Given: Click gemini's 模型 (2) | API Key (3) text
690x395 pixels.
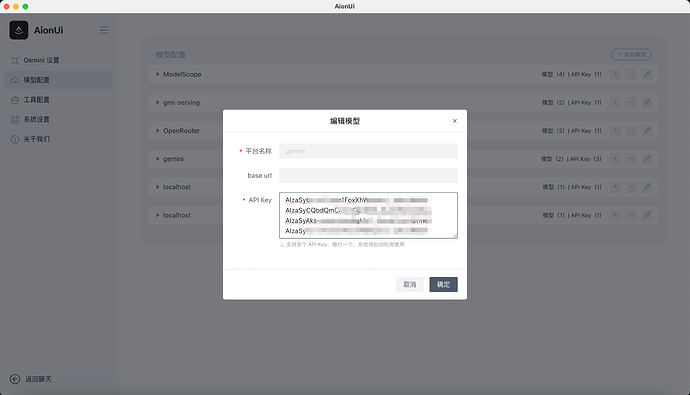Looking at the screenshot, I should coord(571,159).
